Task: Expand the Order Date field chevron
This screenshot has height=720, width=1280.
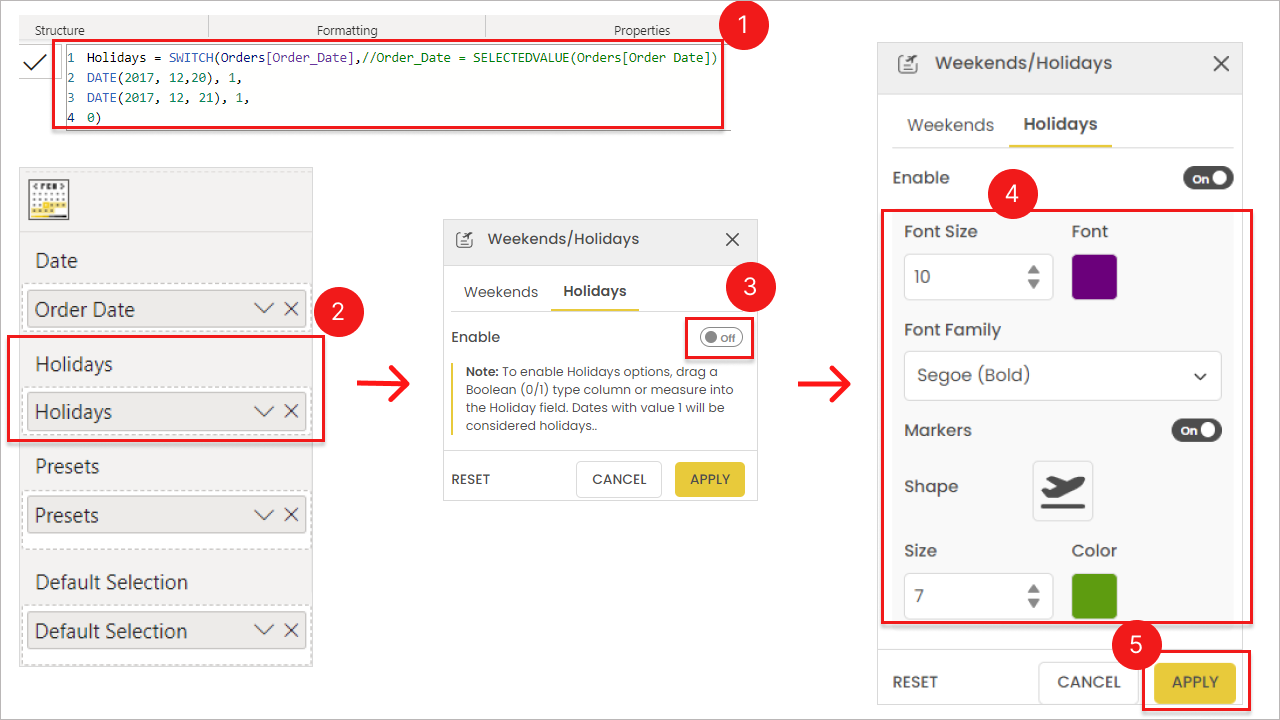Action: coord(264,309)
